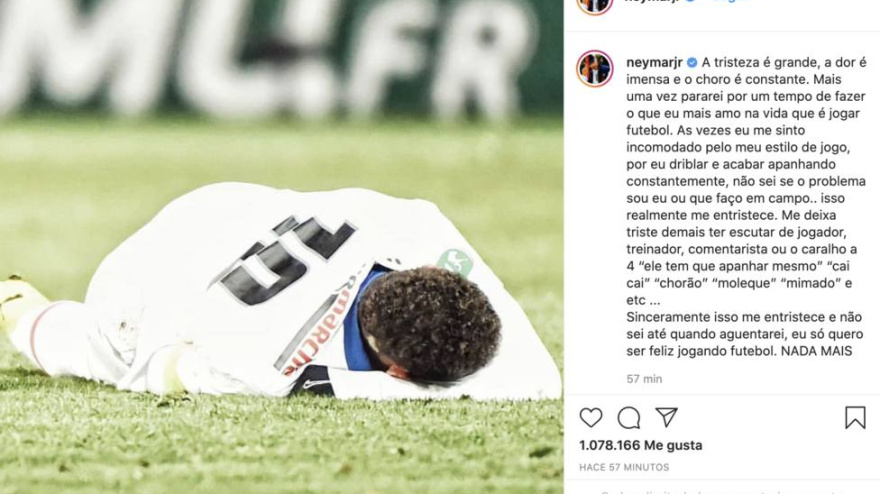Open the HACE 57 MINUTOS timestamp link
This screenshot has width=880, height=494.
pos(624,467)
